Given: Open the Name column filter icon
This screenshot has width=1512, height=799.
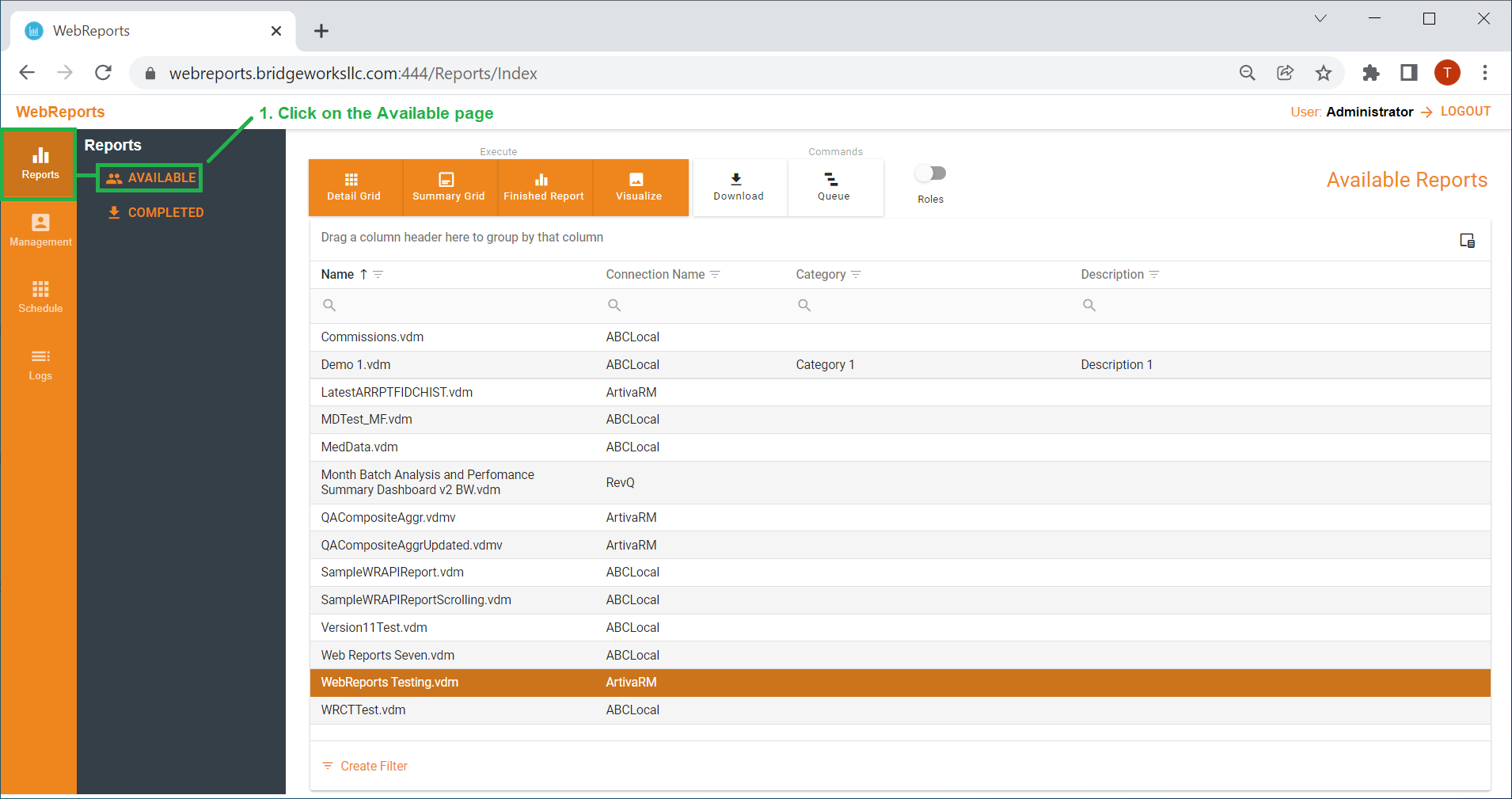Looking at the screenshot, I should [378, 274].
